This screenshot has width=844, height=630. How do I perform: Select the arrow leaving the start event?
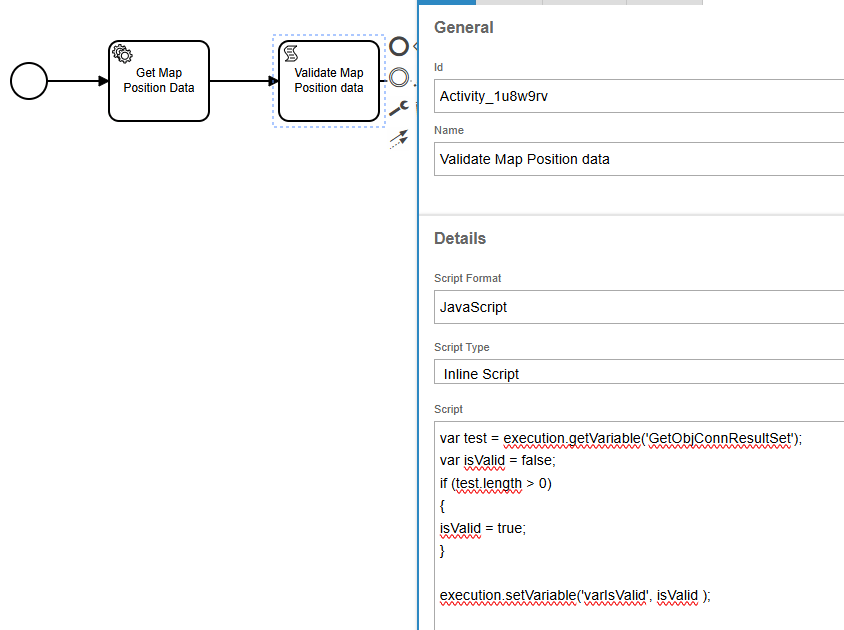(77, 81)
